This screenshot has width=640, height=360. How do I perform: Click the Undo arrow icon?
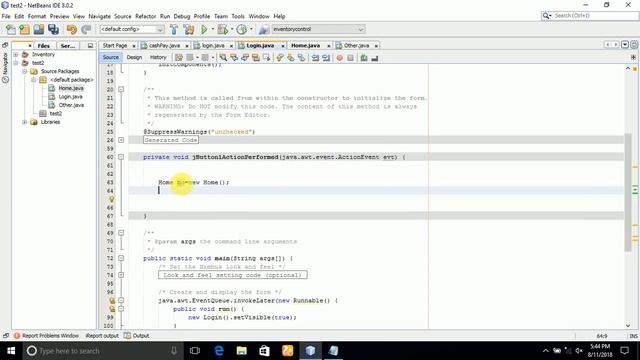tap(72, 29)
